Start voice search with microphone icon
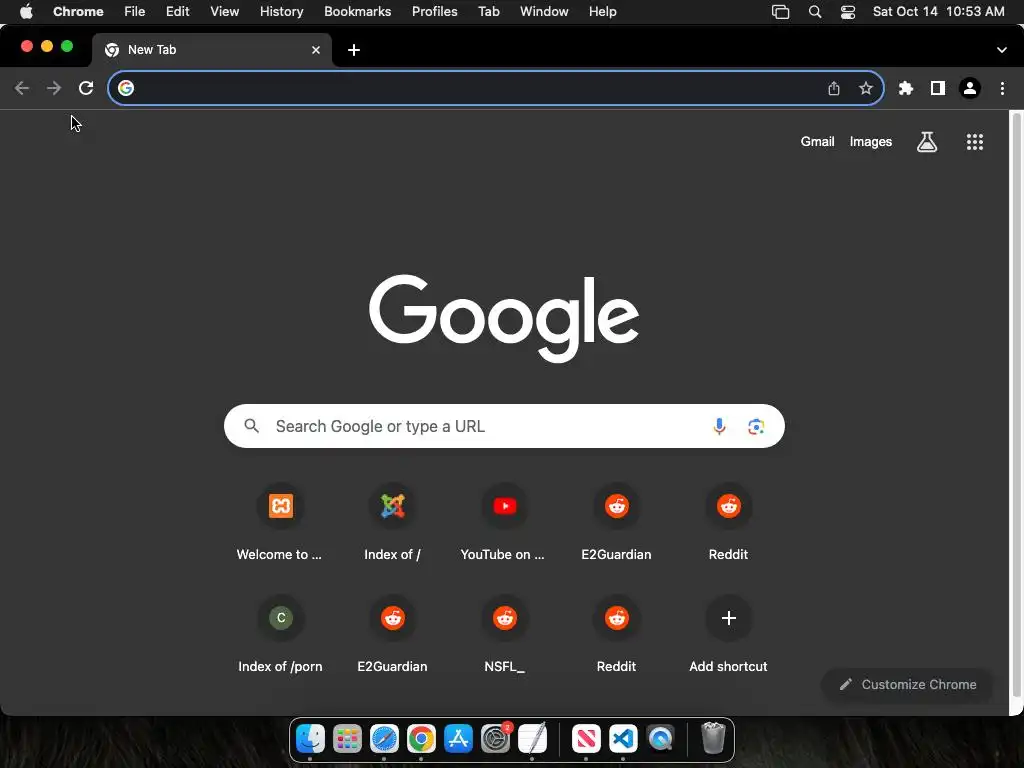The width and height of the screenshot is (1024, 768). (x=719, y=426)
